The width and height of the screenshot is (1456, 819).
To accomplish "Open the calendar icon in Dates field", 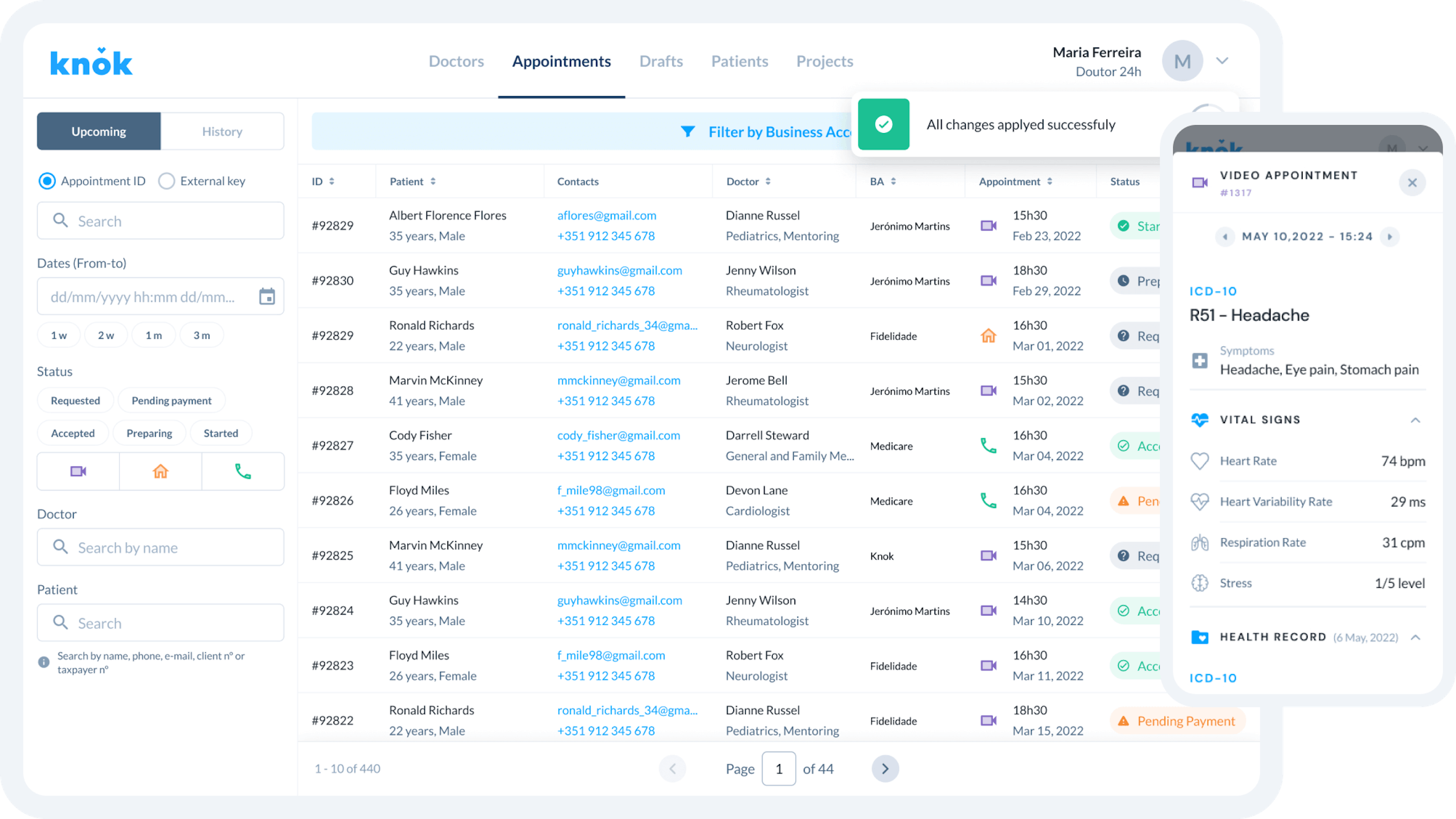I will 267,297.
